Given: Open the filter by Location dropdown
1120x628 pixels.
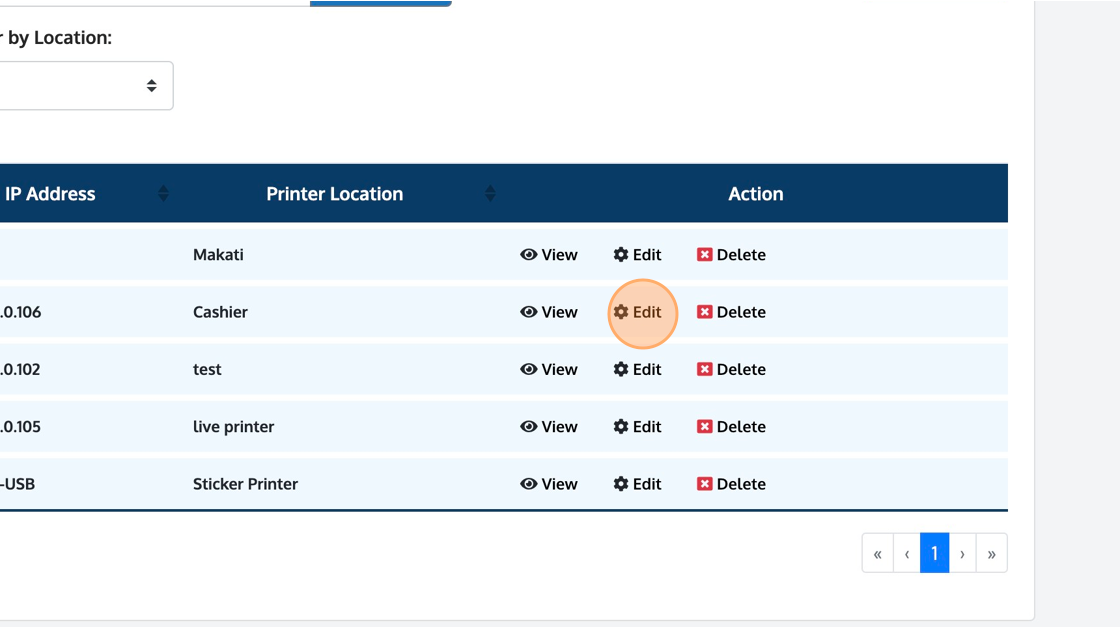Looking at the screenshot, I should tap(86, 86).
